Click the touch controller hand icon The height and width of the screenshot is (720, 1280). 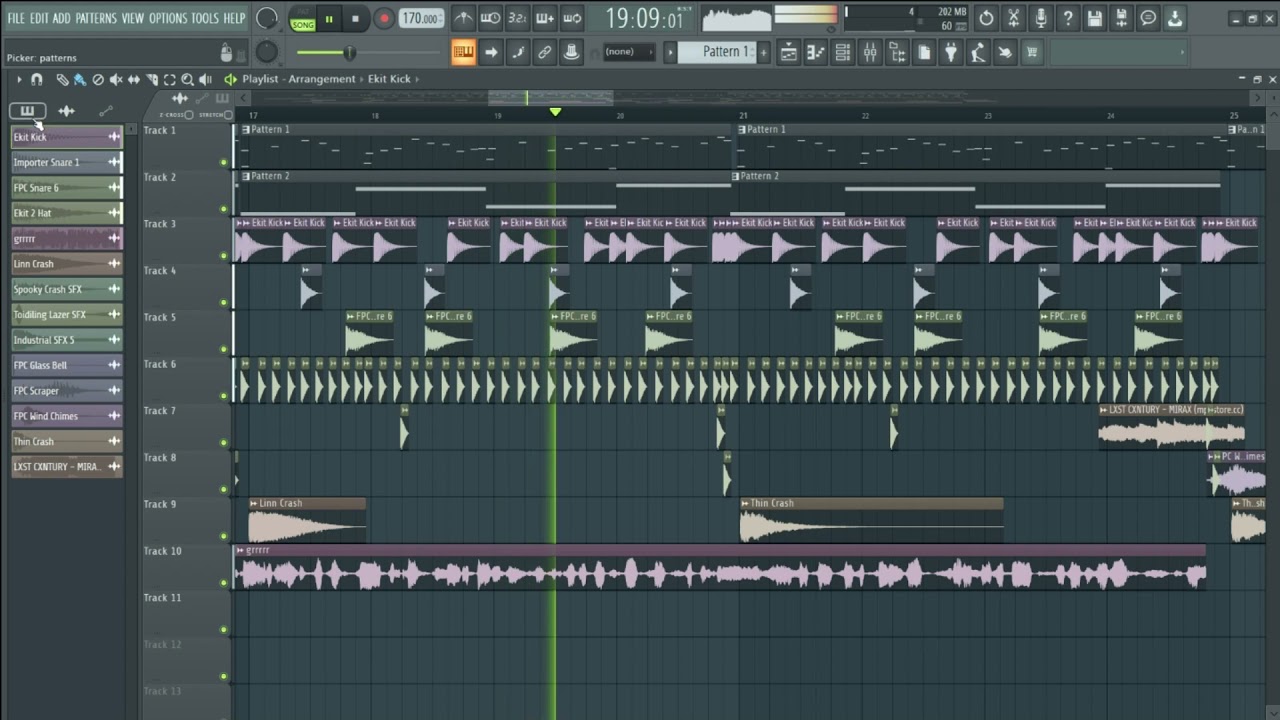pos(1005,52)
